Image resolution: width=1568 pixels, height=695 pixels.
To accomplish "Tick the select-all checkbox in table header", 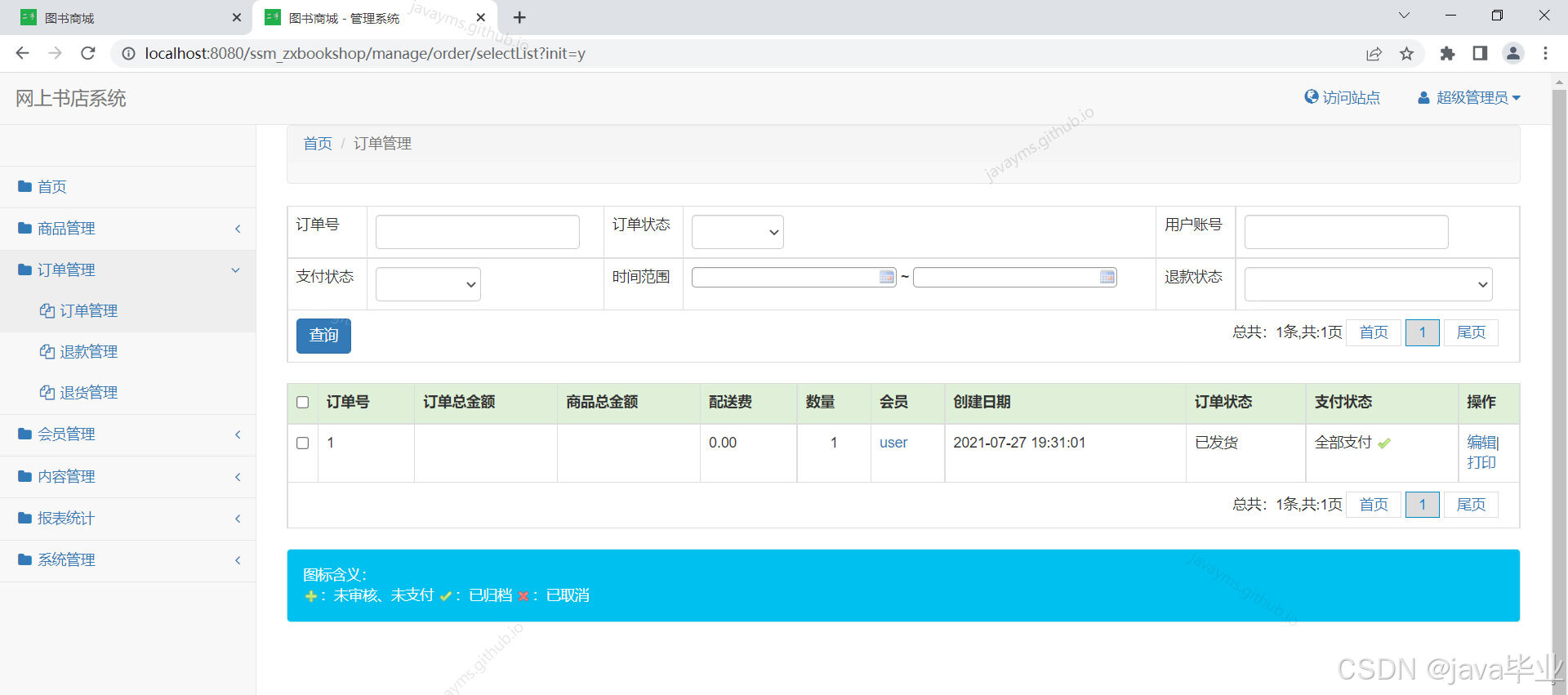I will coord(303,402).
